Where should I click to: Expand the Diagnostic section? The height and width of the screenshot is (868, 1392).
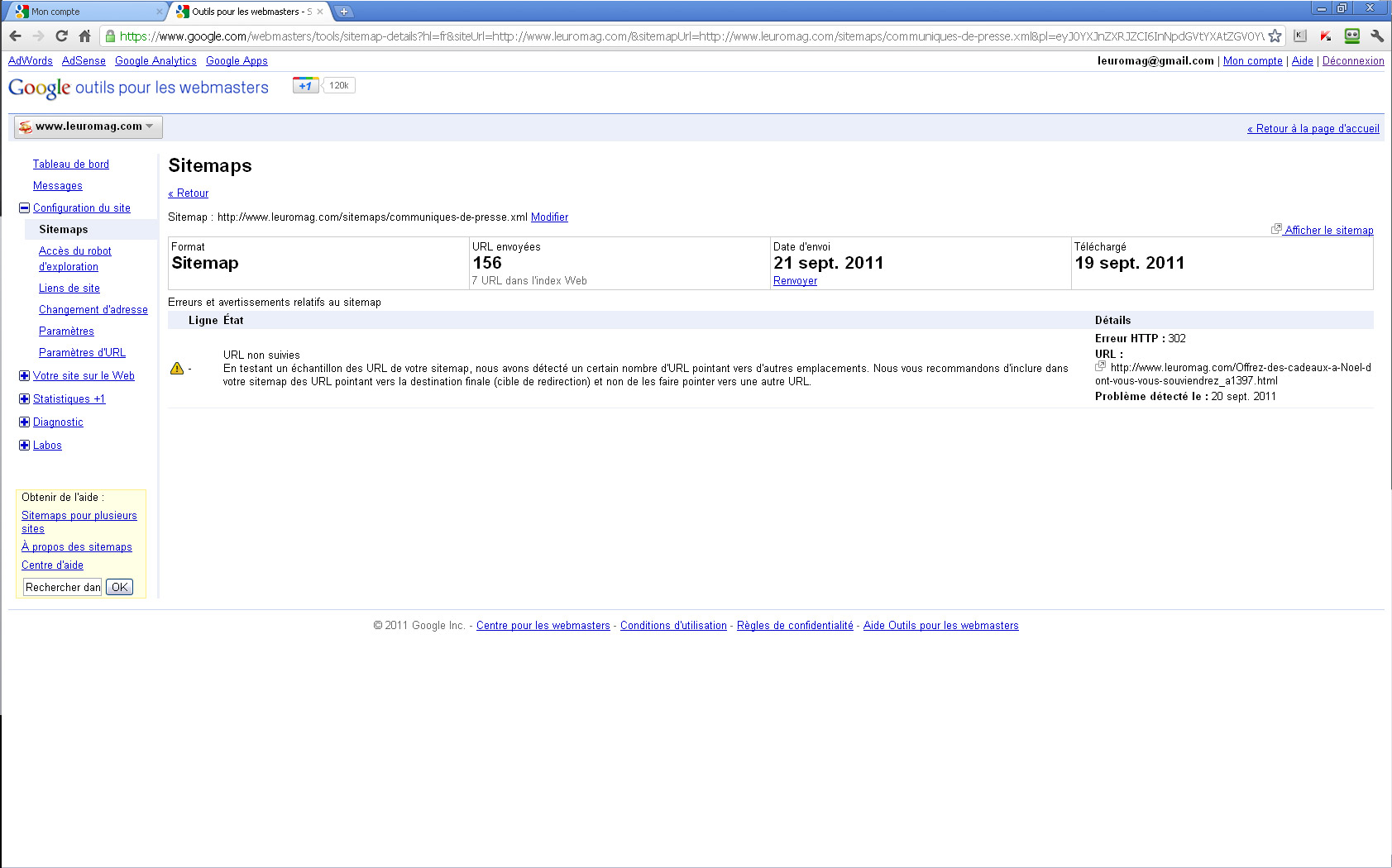tap(24, 422)
